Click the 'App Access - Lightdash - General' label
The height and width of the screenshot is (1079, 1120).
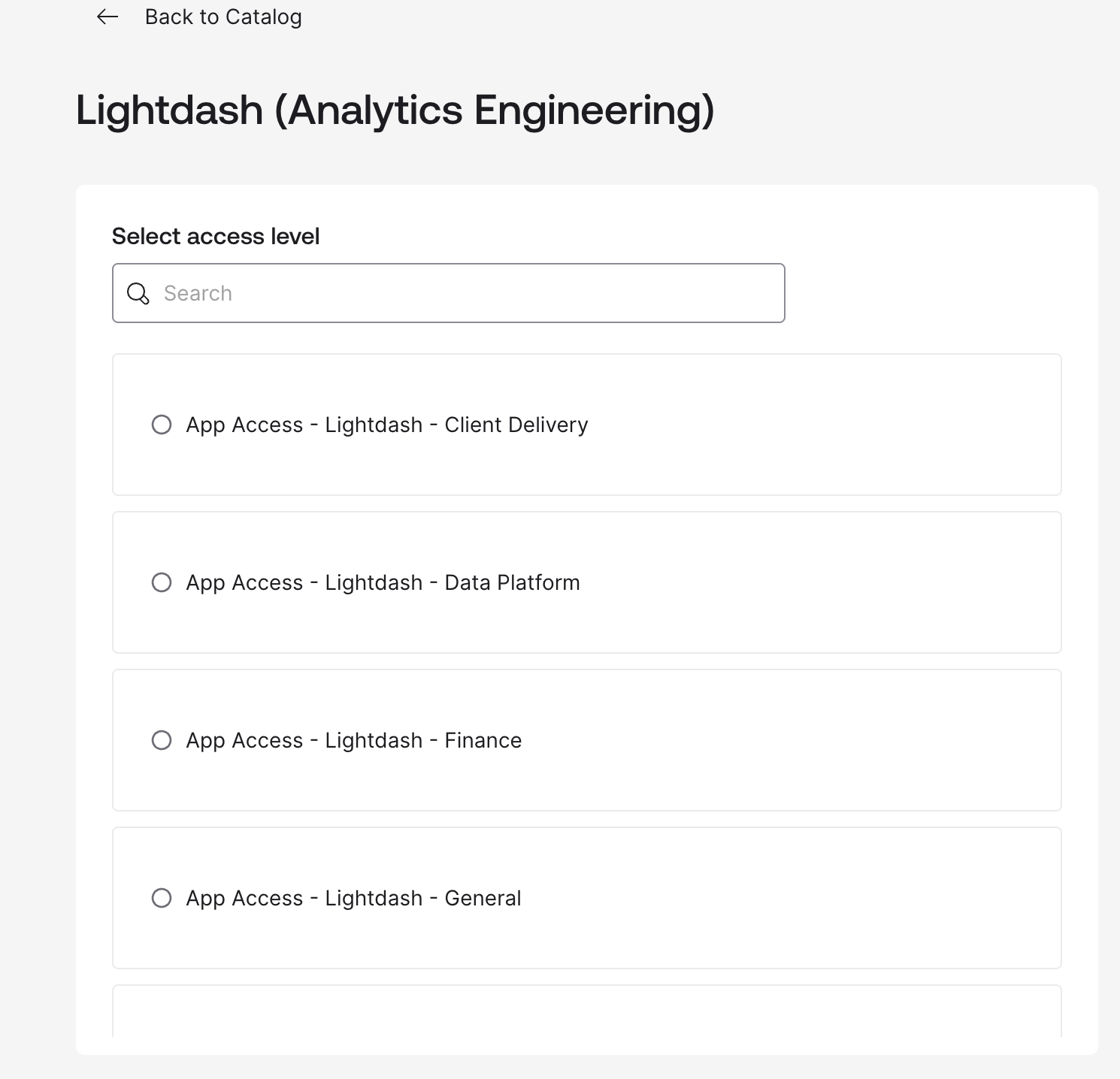click(353, 898)
